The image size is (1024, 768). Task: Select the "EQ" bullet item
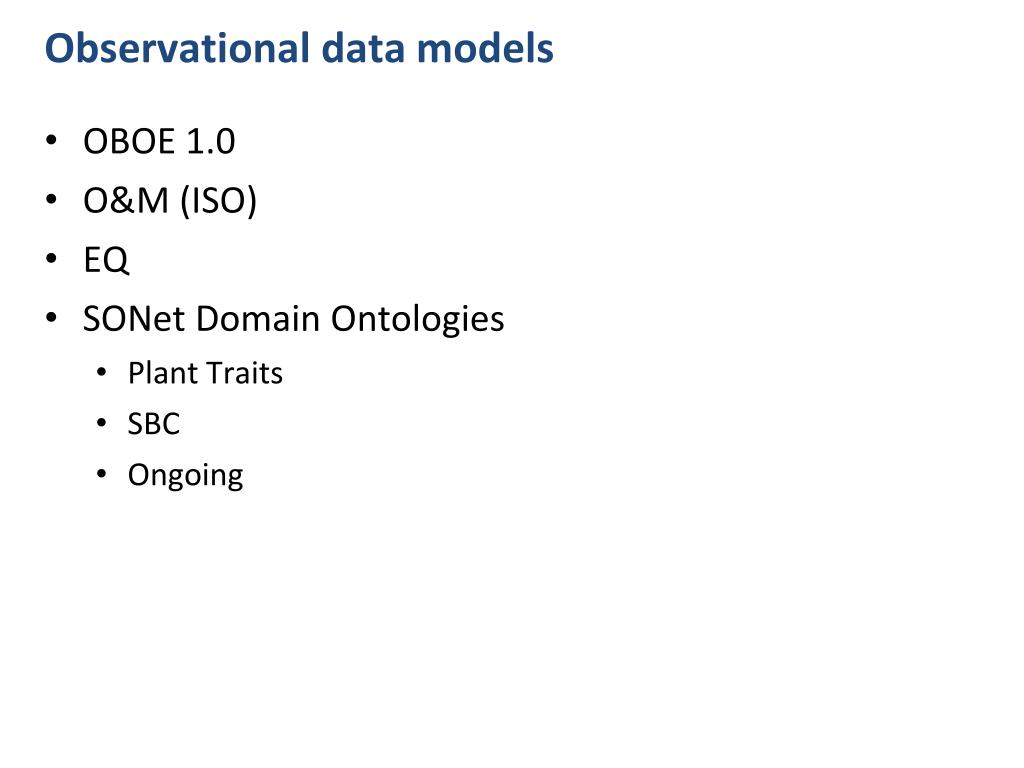(x=106, y=261)
